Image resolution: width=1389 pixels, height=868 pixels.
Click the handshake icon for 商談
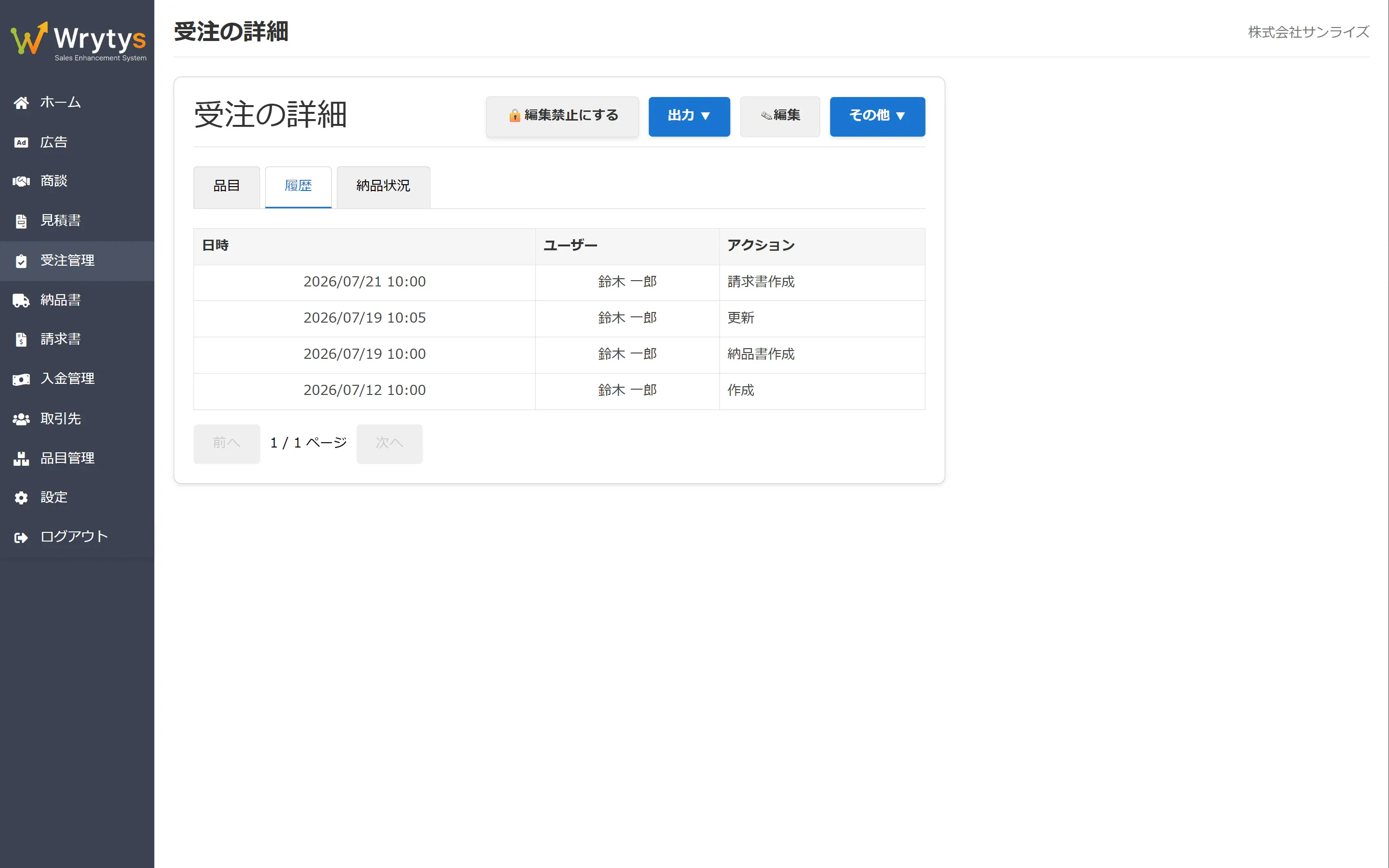(21, 181)
